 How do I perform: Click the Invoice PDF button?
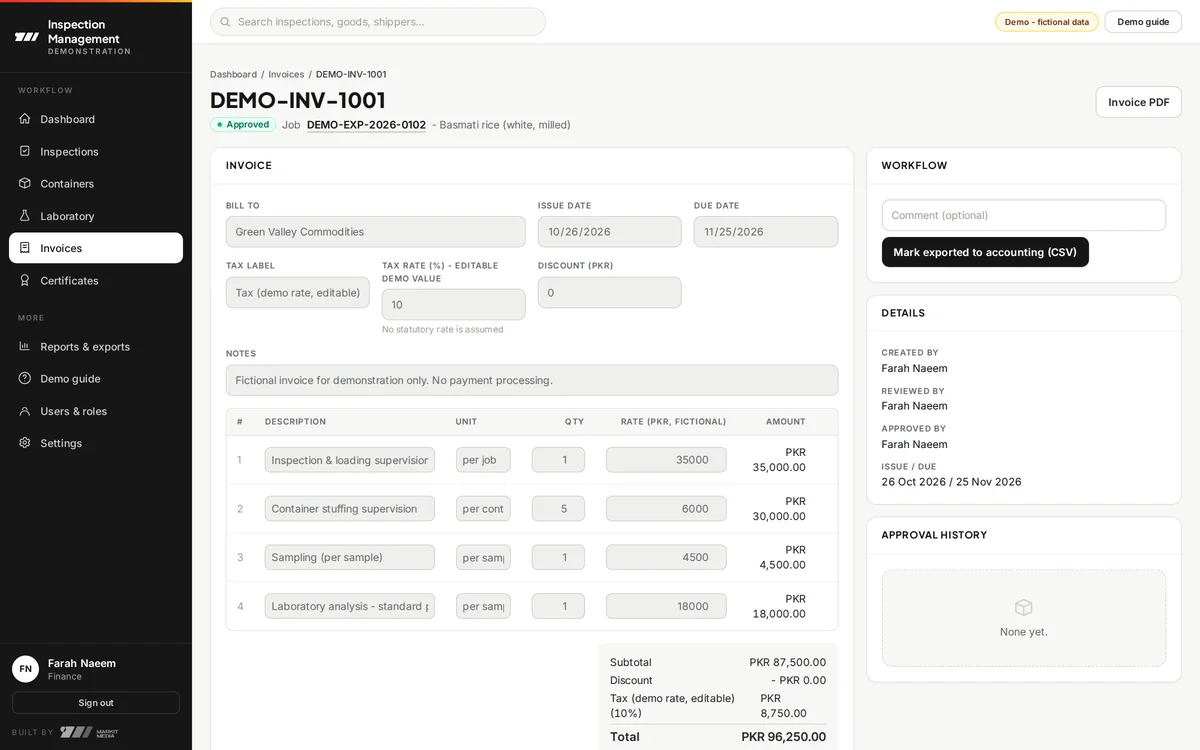(x=1138, y=102)
